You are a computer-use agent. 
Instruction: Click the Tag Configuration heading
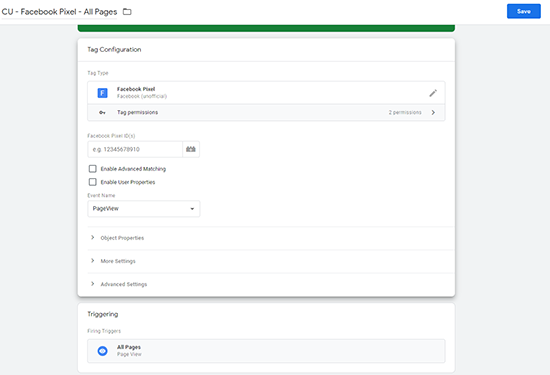(x=114, y=49)
